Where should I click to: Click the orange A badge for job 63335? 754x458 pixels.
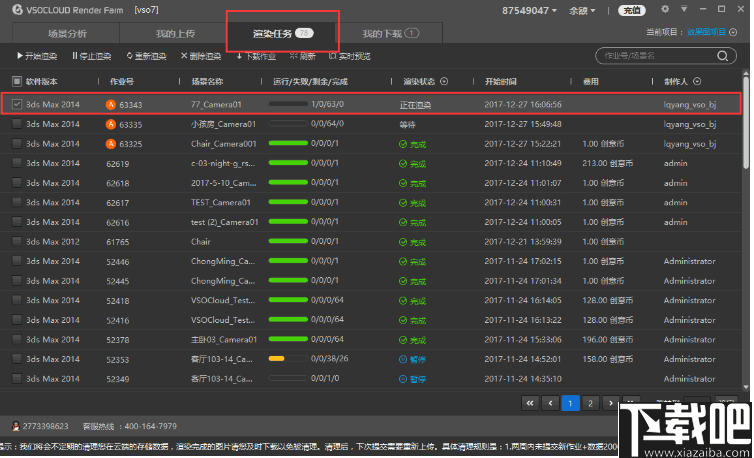(111, 124)
